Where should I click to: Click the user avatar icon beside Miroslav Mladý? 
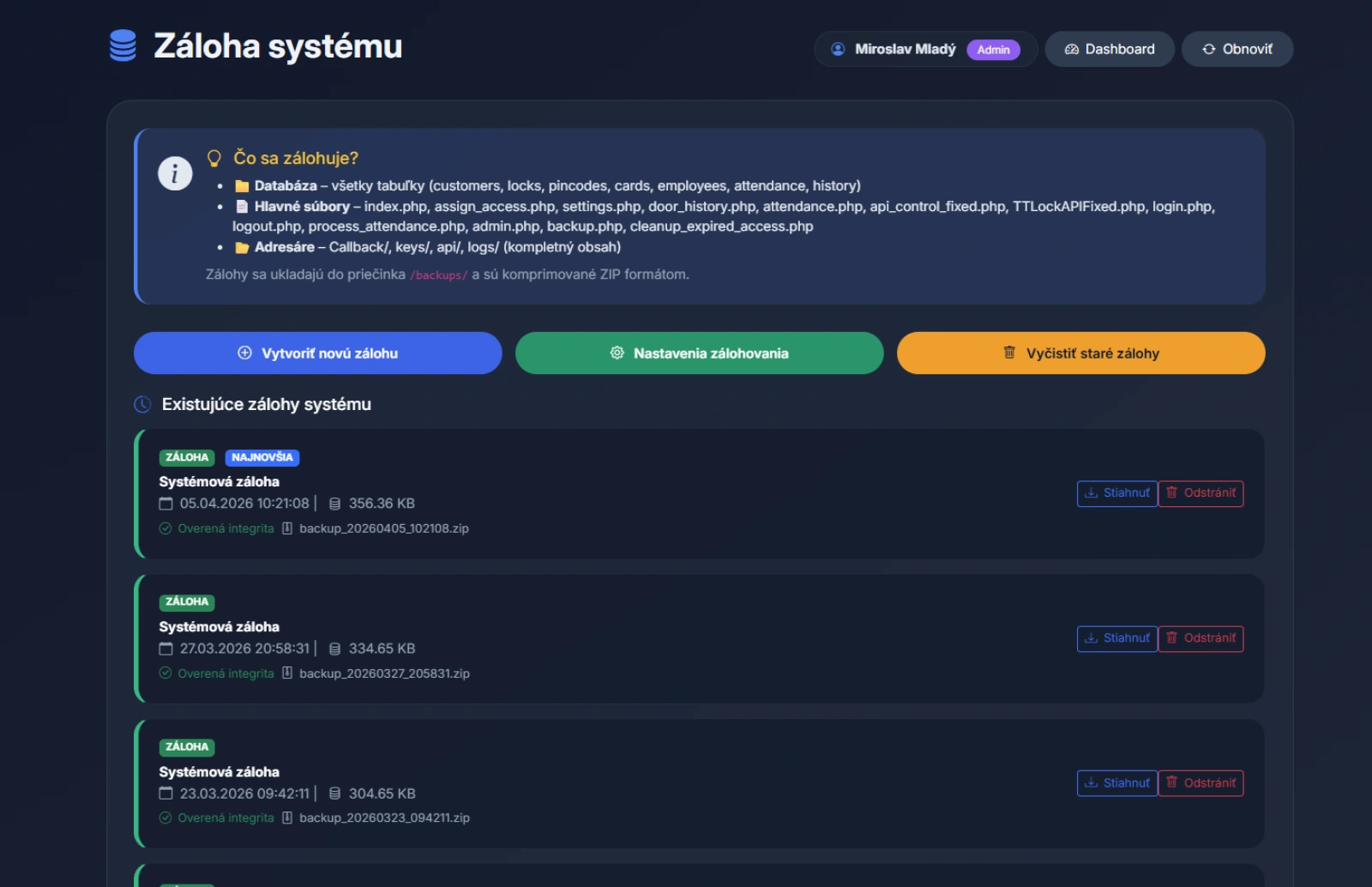coord(838,50)
